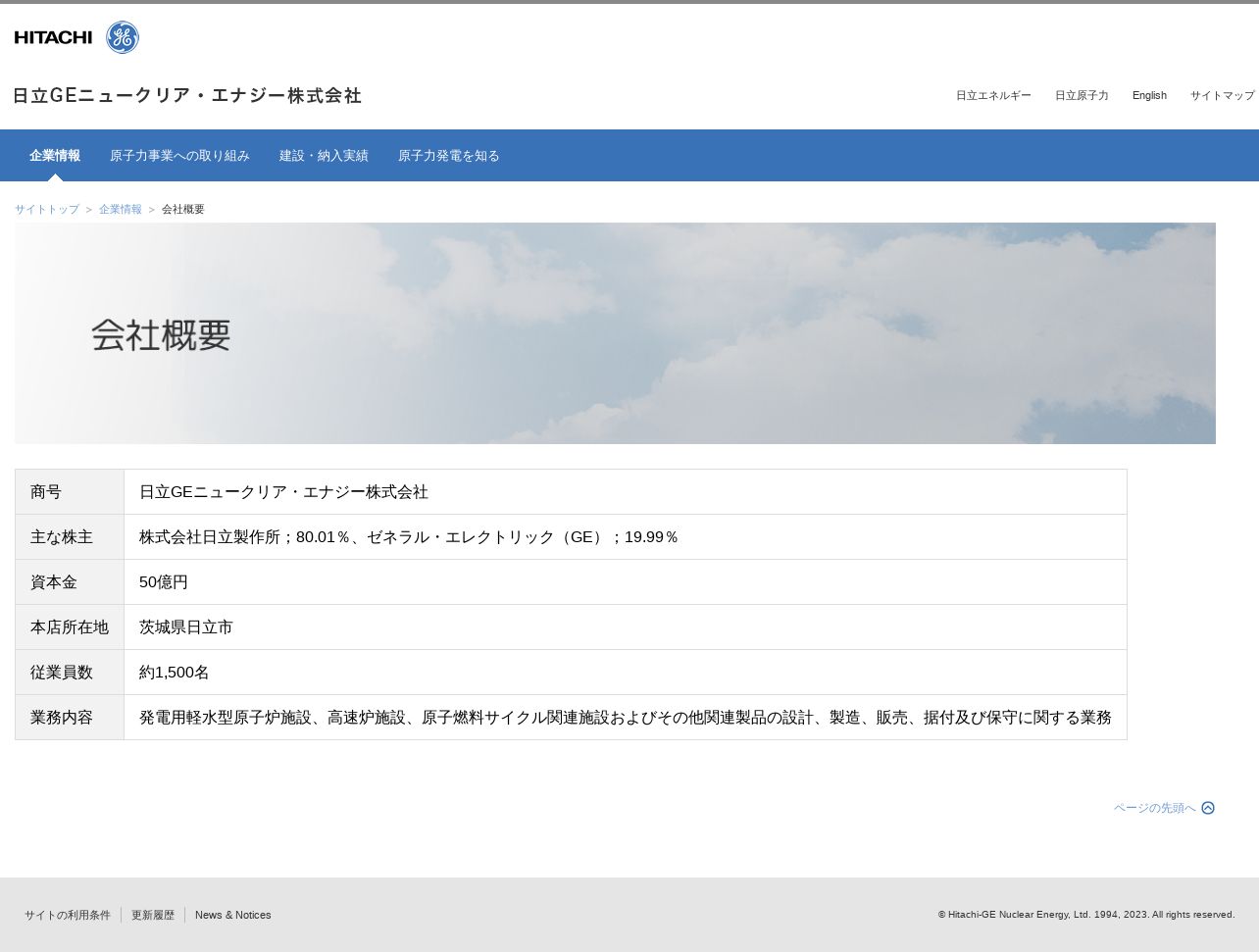Open the 原子力発電を知る menu

[449, 156]
